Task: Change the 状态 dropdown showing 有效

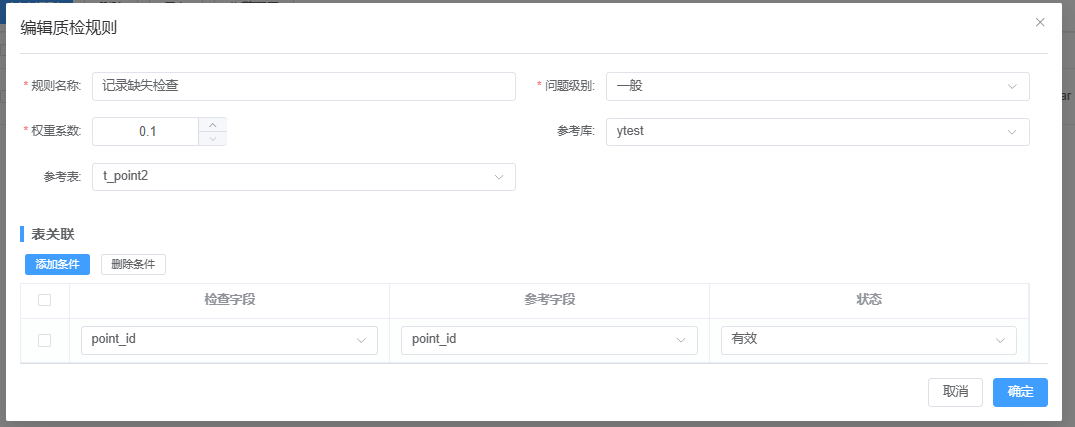Action: coord(868,340)
